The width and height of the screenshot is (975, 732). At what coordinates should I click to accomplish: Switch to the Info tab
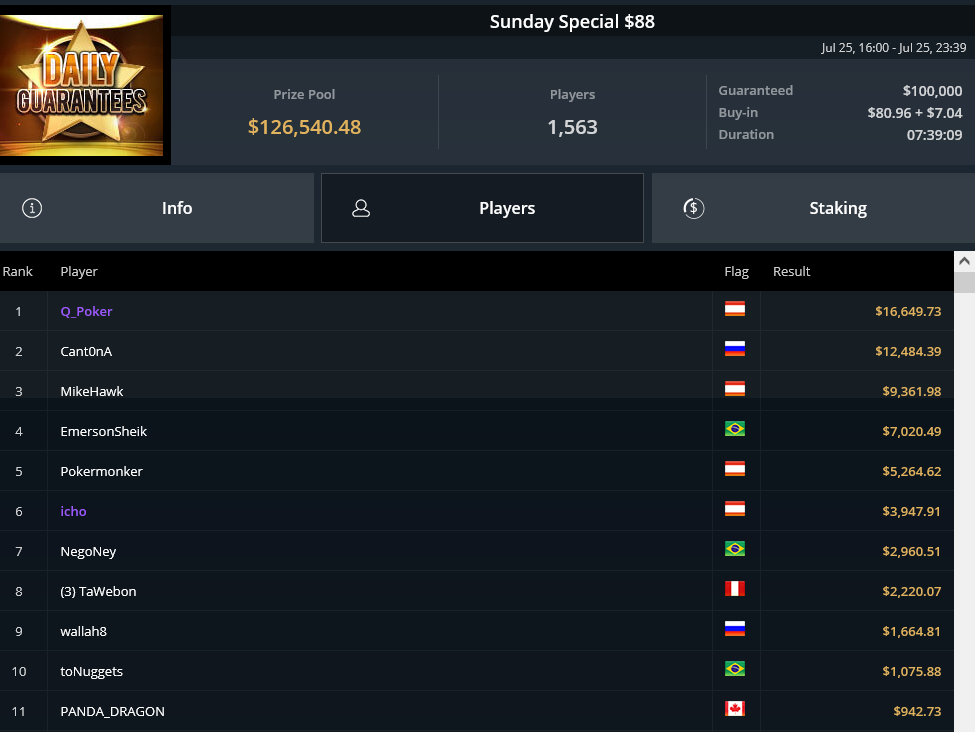pyautogui.click(x=157, y=208)
